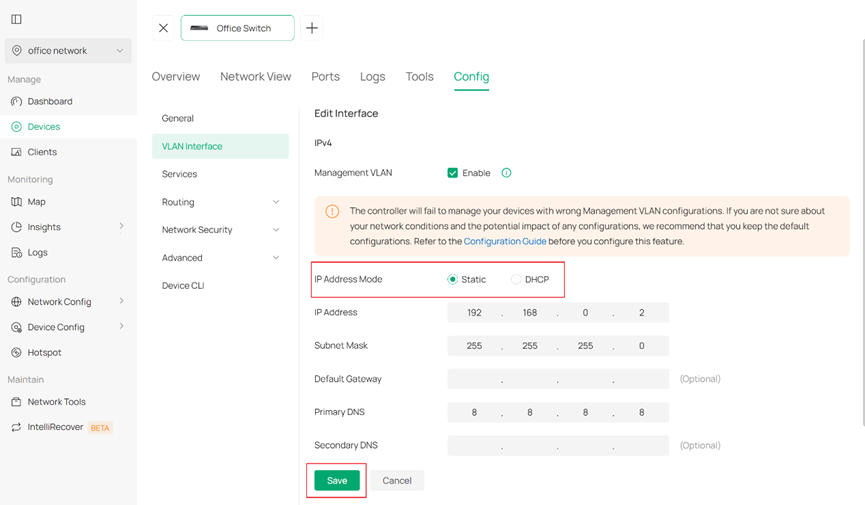Click the Logs icon in sidebar
The width and height of the screenshot is (865, 505).
pyautogui.click(x=17, y=253)
